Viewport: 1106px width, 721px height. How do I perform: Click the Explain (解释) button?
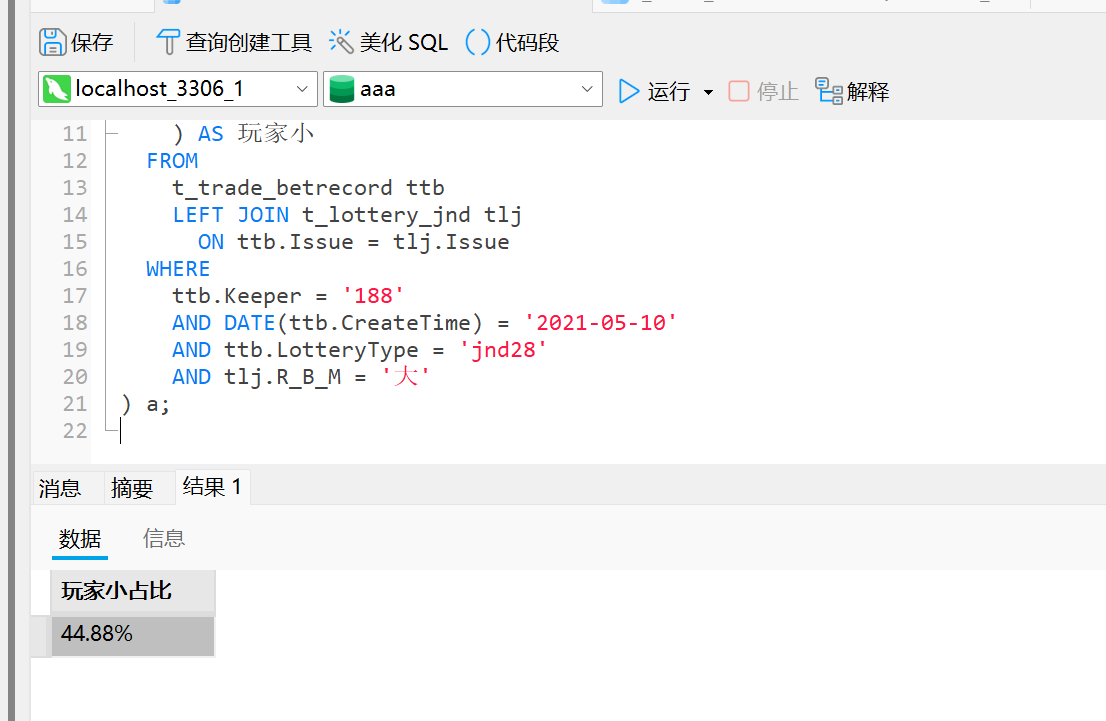(x=852, y=91)
